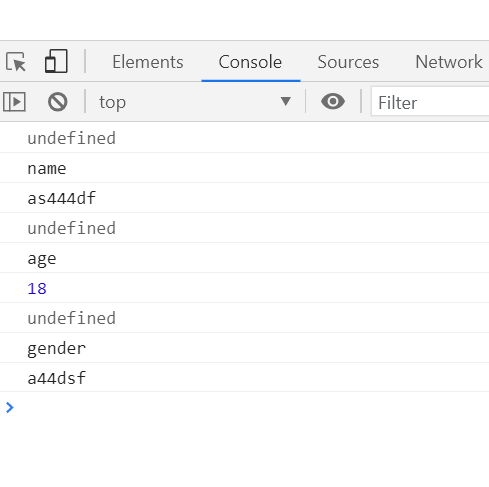Select the 'a44dsf' log entry
This screenshot has width=489, height=487.
pos(56,378)
